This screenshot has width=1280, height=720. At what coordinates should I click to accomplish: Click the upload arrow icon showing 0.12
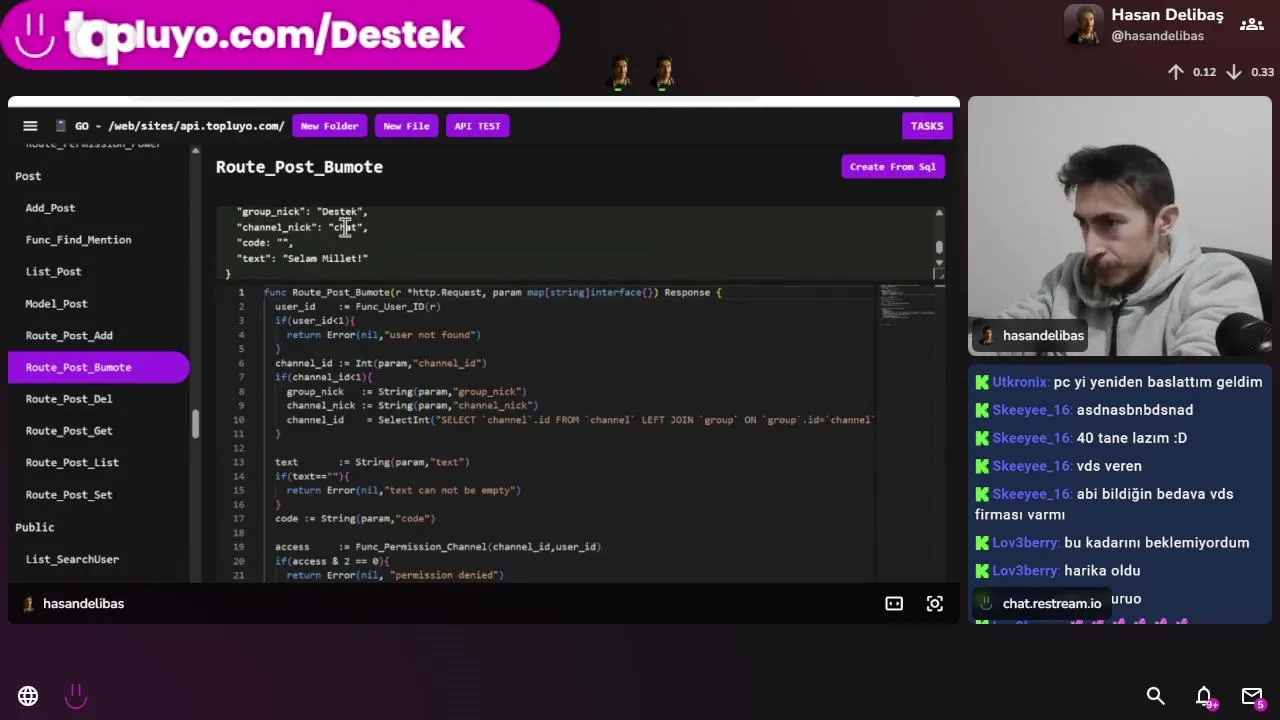pos(1176,72)
